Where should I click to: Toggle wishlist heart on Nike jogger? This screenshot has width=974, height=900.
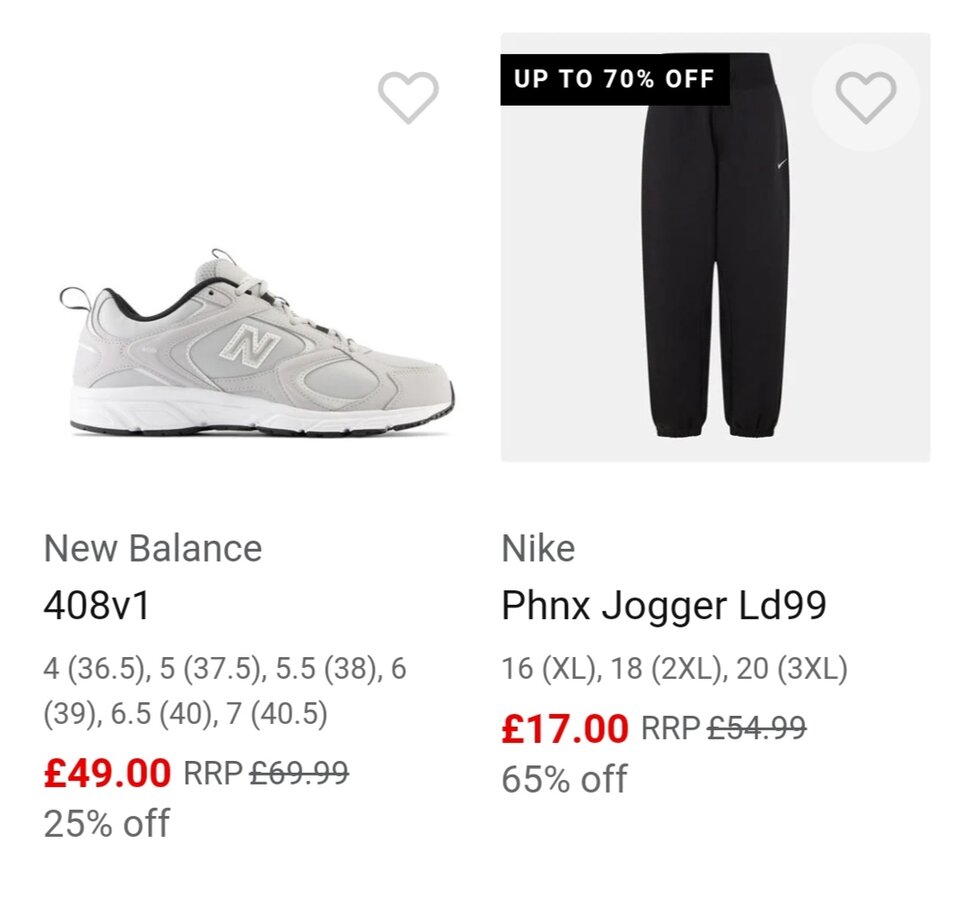click(865, 98)
